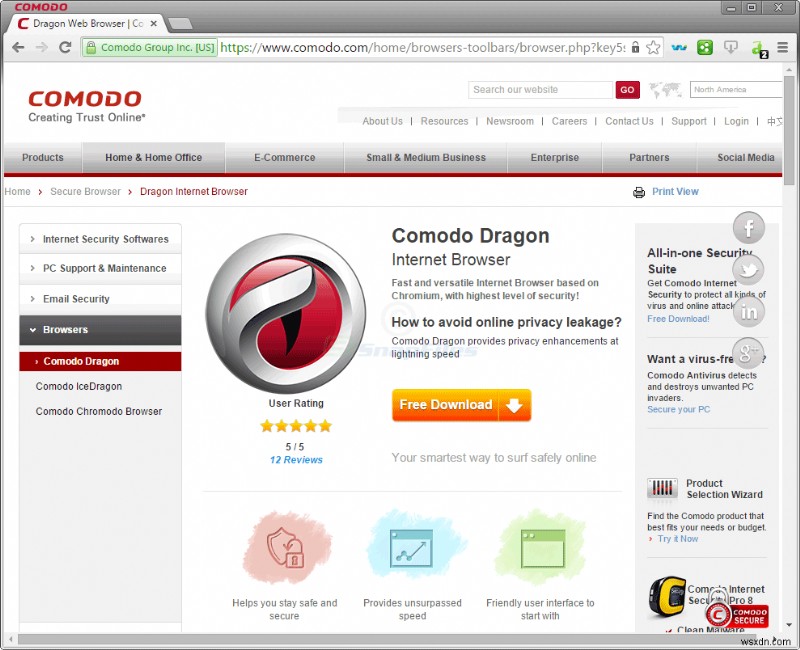Click the About Us link

(x=382, y=121)
